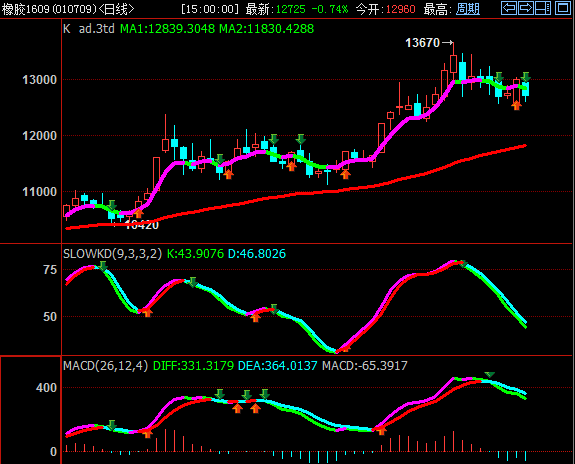The height and width of the screenshot is (464, 575).
Task: Click the K:43.9076 readout
Action: click(x=195, y=253)
